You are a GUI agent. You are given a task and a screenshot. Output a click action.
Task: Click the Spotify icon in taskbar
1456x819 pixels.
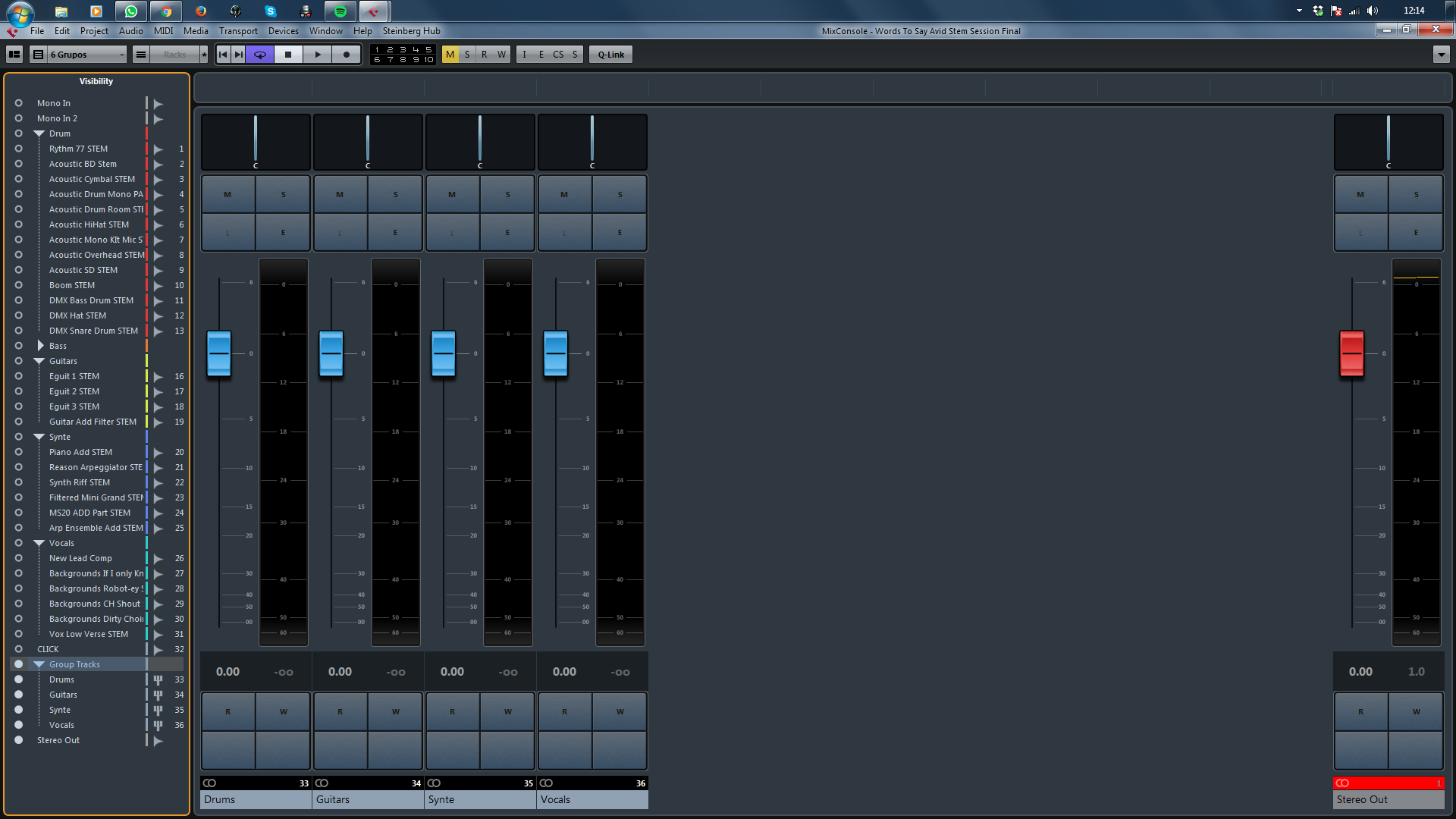340,11
